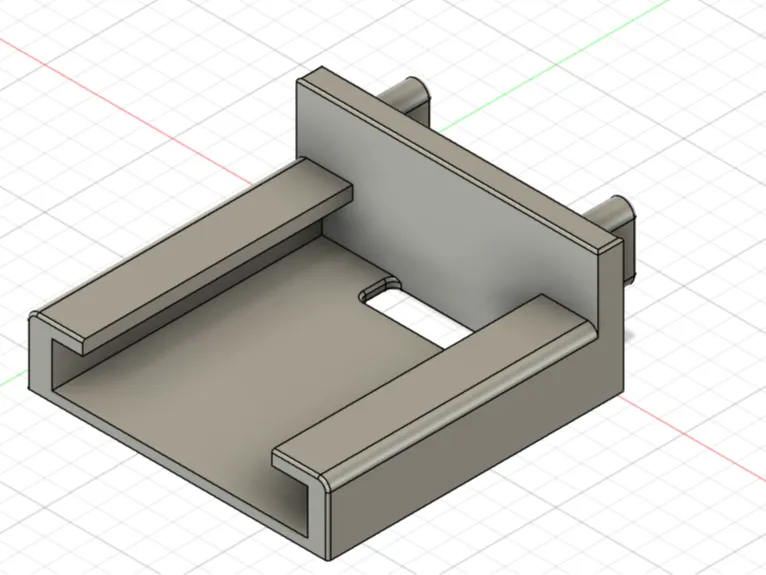Select the top edge face of the back wall
Viewport: 766px width, 575px height.
pyautogui.click(x=459, y=159)
